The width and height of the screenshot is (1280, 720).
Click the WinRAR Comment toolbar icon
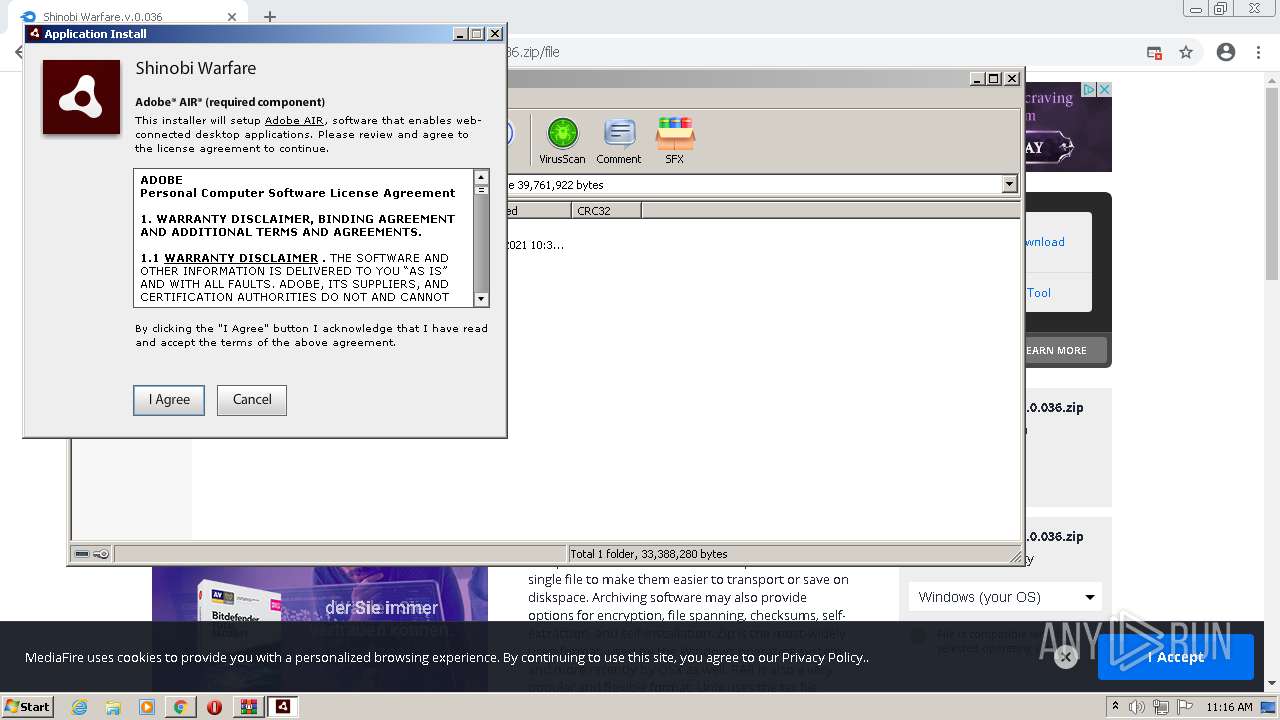619,141
